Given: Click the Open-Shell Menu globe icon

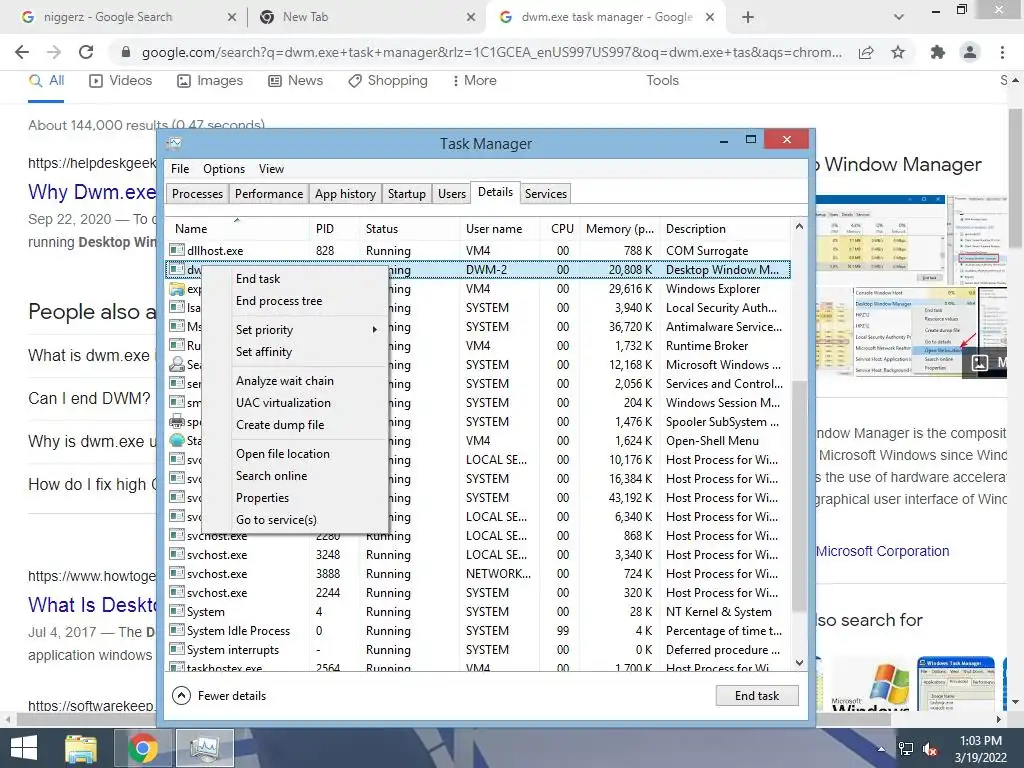Looking at the screenshot, I should 176,440.
